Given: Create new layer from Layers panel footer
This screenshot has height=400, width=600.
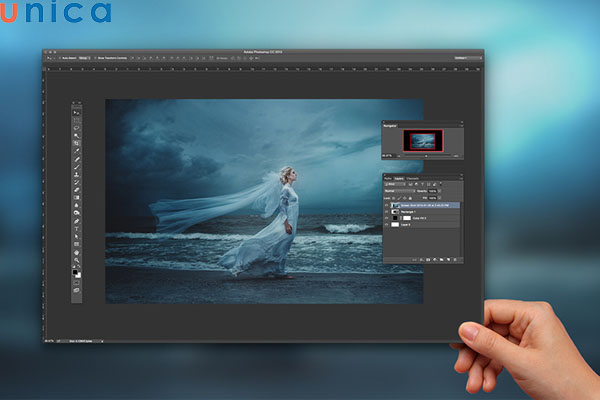Looking at the screenshot, I should (448, 260).
